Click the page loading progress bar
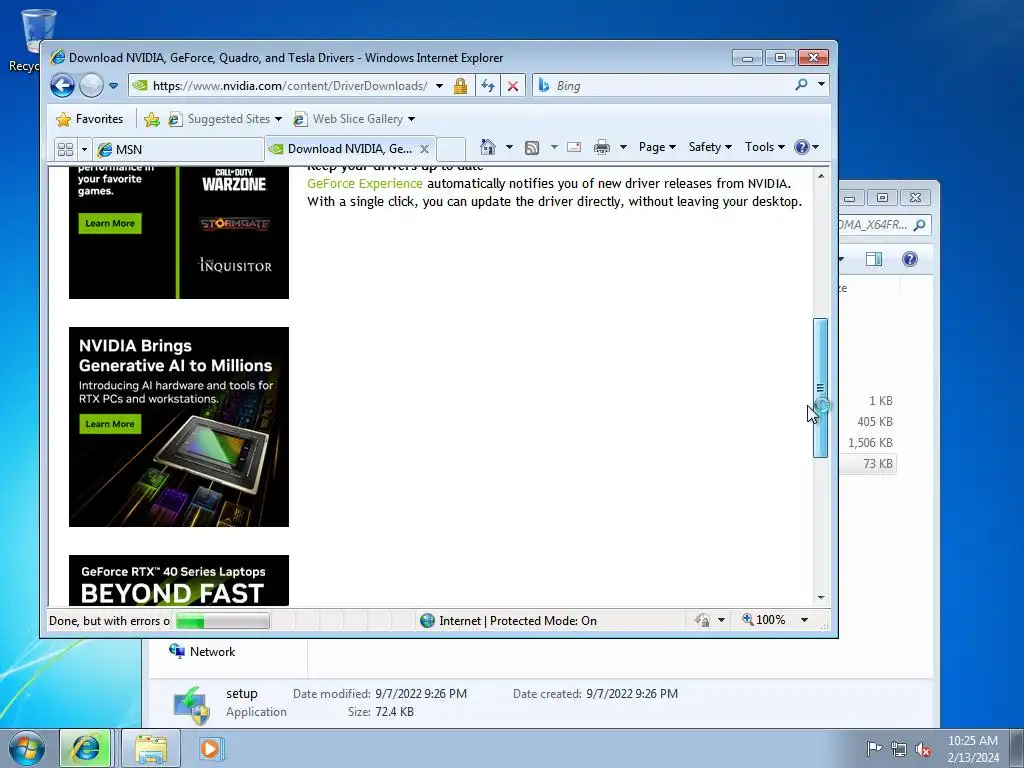The height and width of the screenshot is (768, 1024). pos(223,620)
